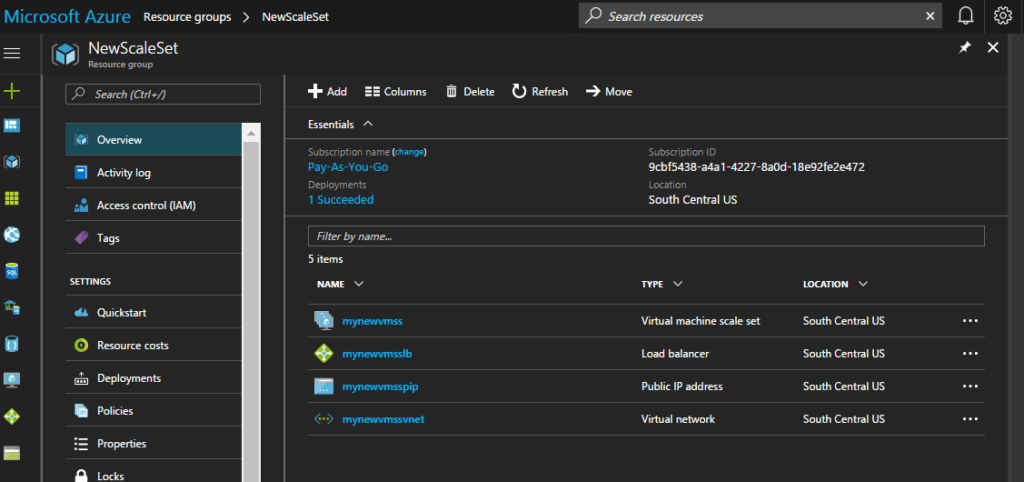Screen dimensions: 1024x482
Task: Open SQL databases icon in sidebar
Action: click(12, 271)
